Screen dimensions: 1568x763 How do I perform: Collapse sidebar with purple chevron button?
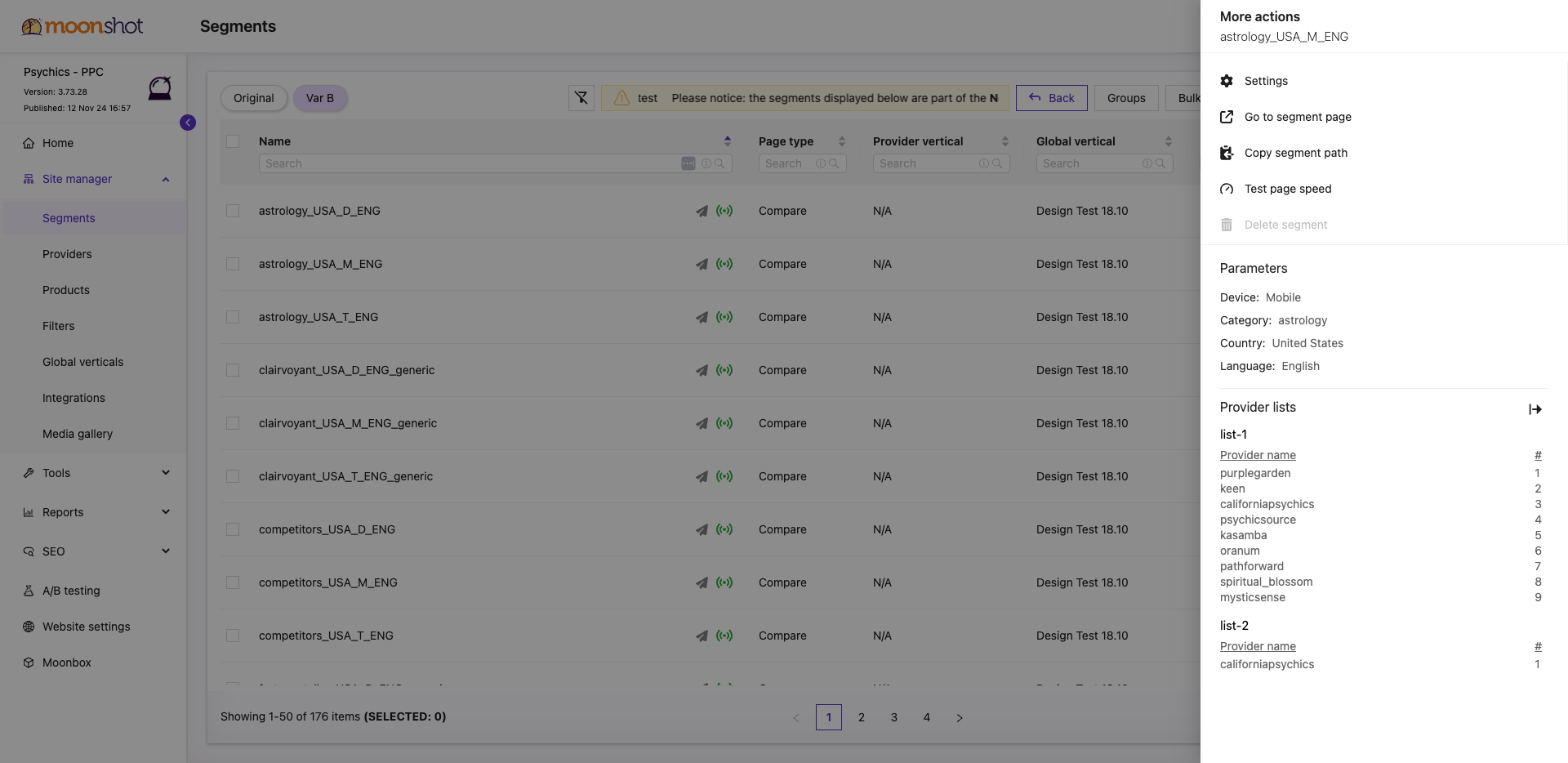point(188,123)
